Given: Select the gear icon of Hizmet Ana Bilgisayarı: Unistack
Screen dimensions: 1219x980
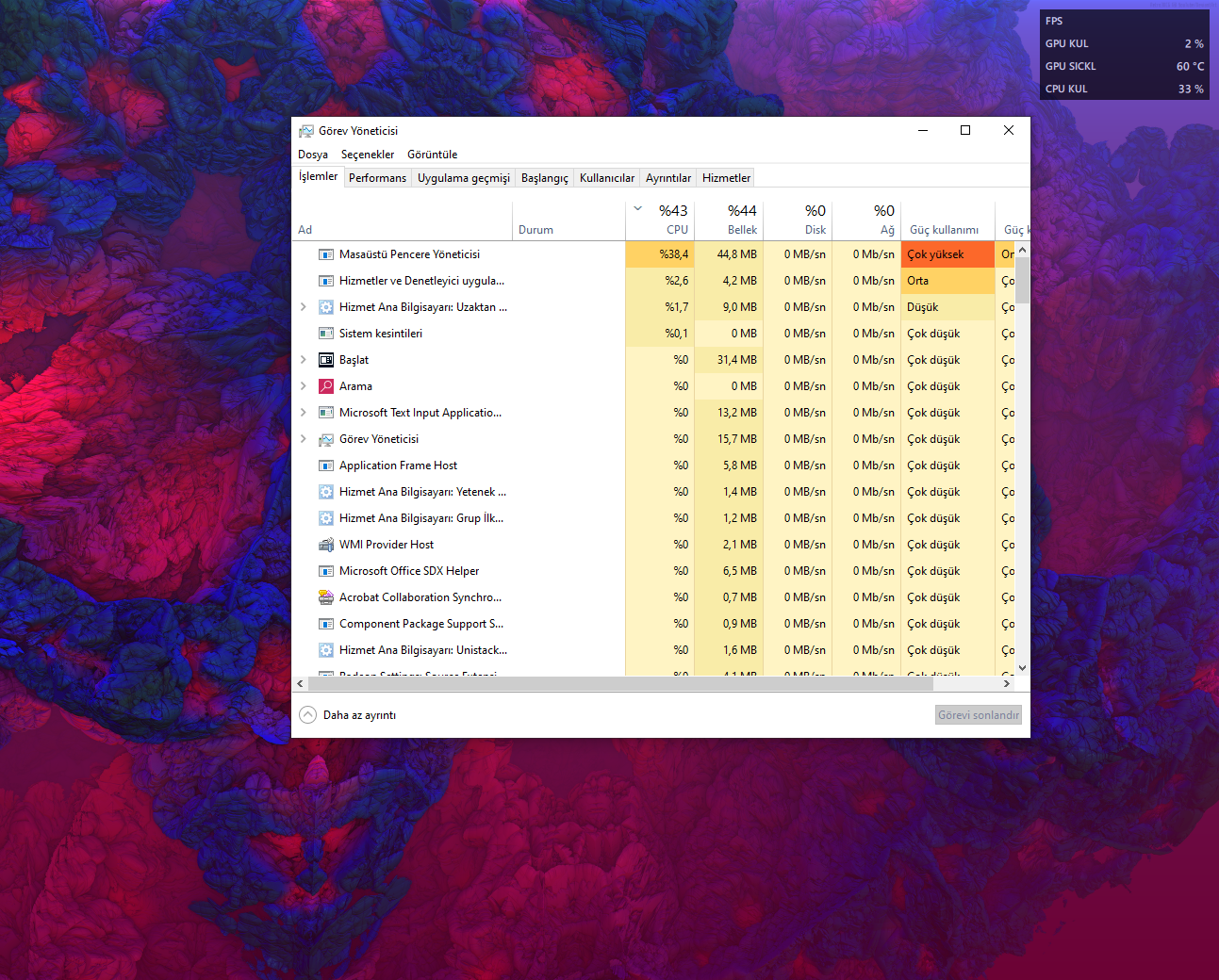Looking at the screenshot, I should click(326, 650).
